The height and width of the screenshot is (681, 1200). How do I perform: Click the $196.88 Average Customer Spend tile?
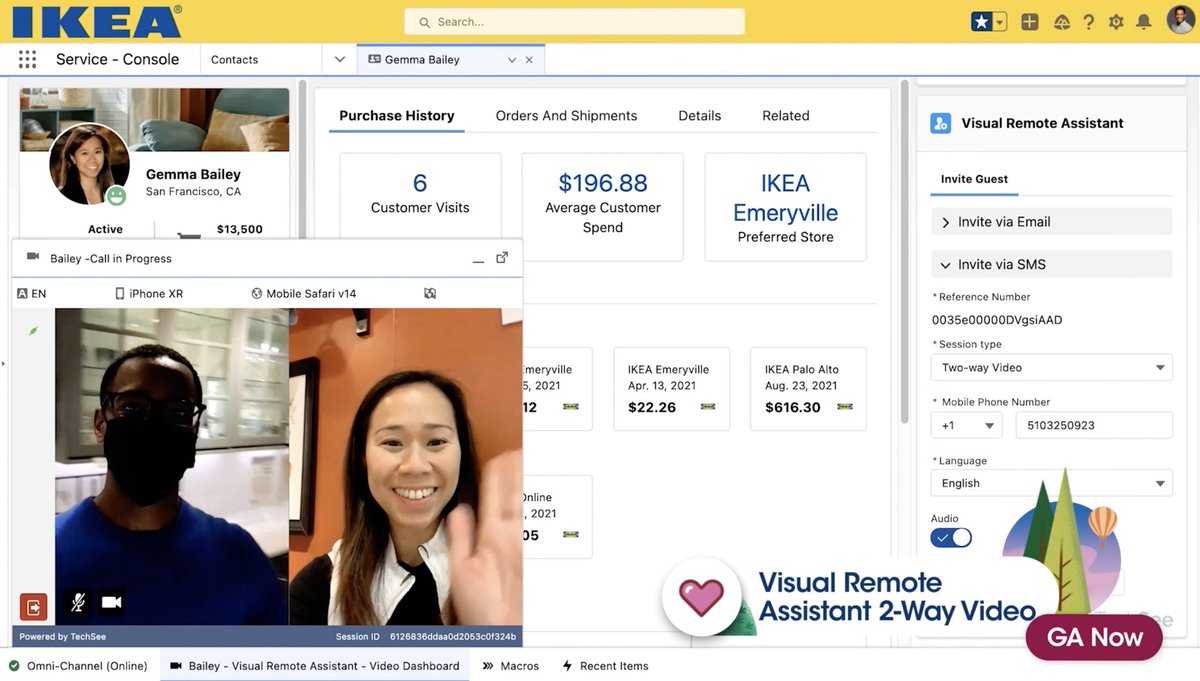click(x=603, y=207)
